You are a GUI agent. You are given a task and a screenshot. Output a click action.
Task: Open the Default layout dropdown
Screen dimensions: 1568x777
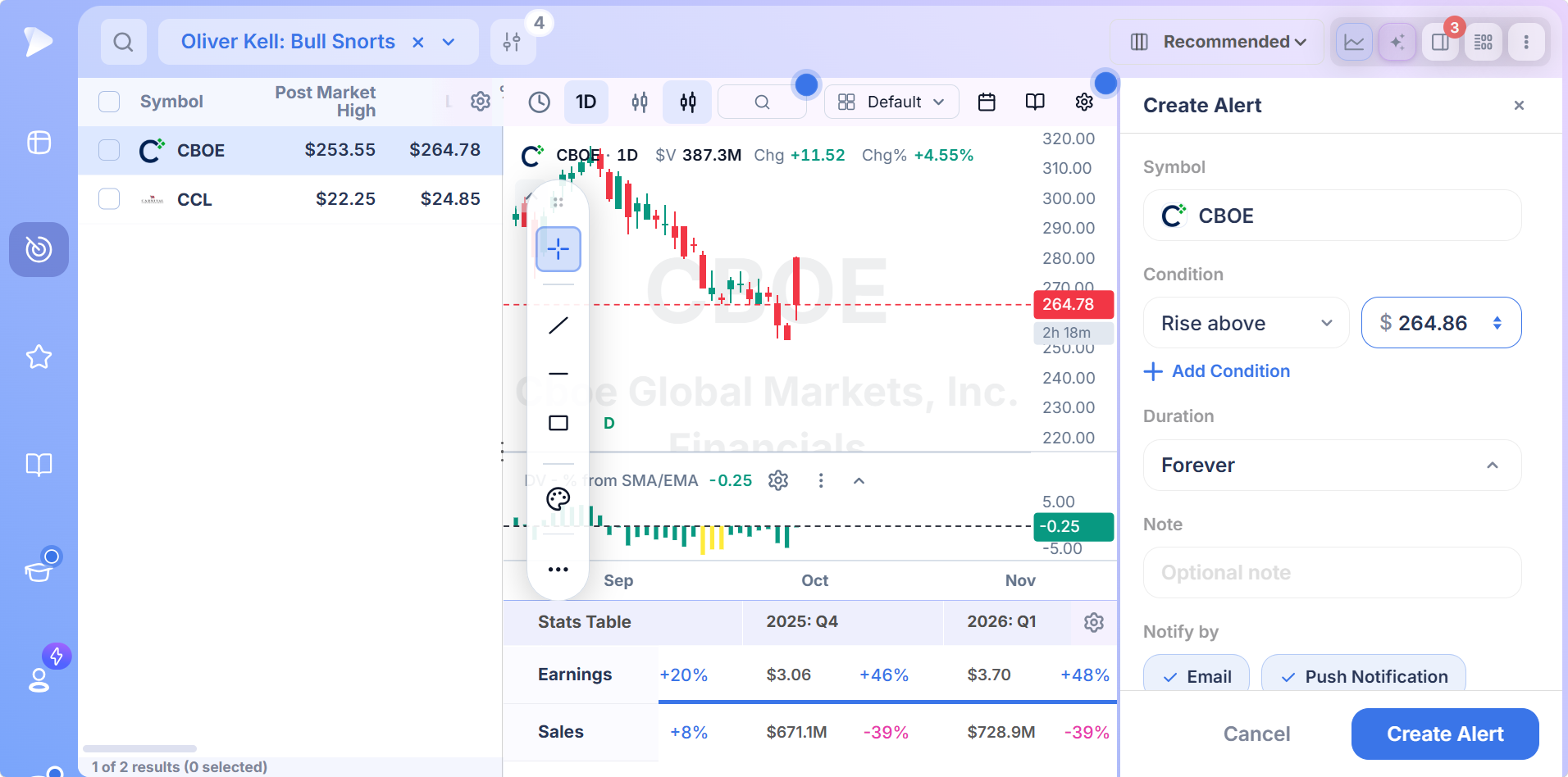891,102
